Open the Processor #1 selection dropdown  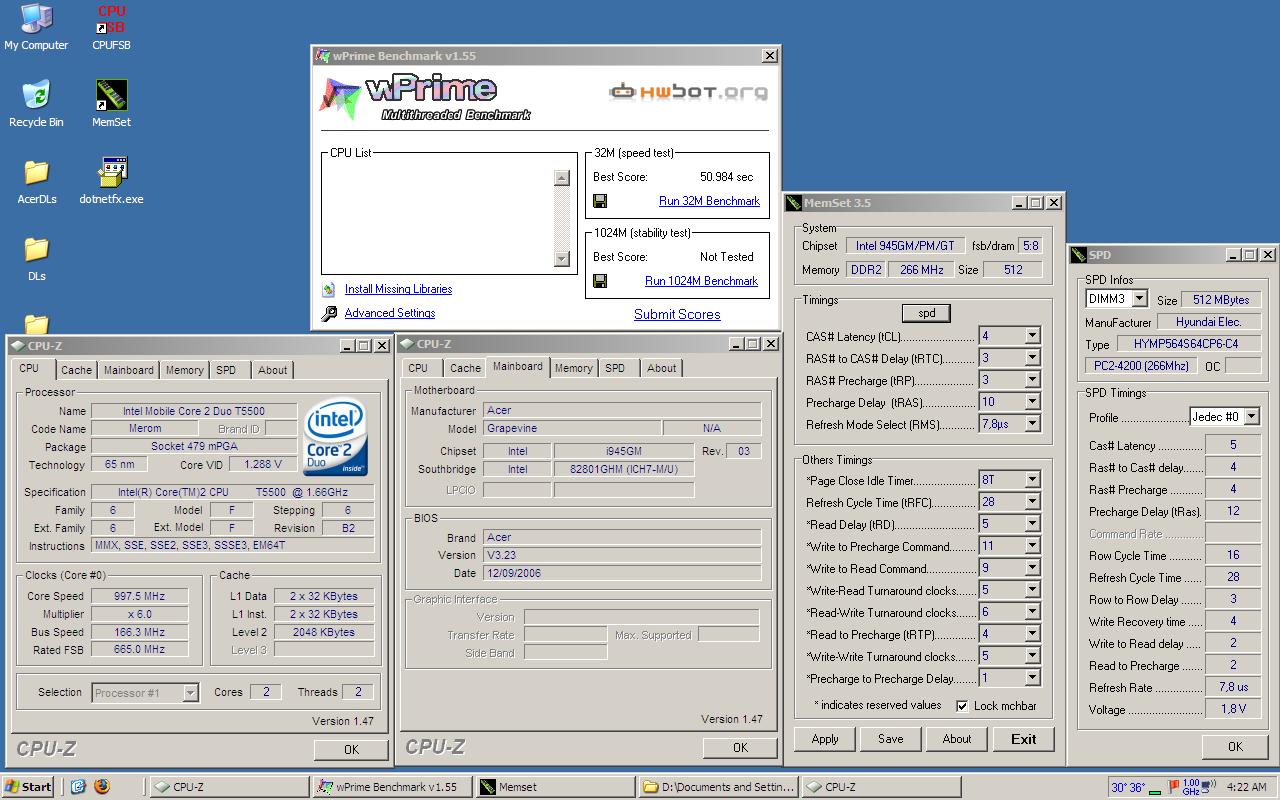pyautogui.click(x=190, y=692)
